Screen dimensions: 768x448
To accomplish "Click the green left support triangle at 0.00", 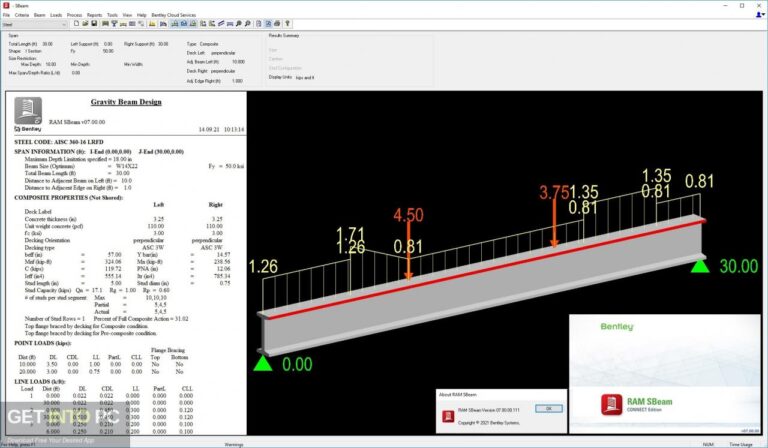I will (263, 363).
